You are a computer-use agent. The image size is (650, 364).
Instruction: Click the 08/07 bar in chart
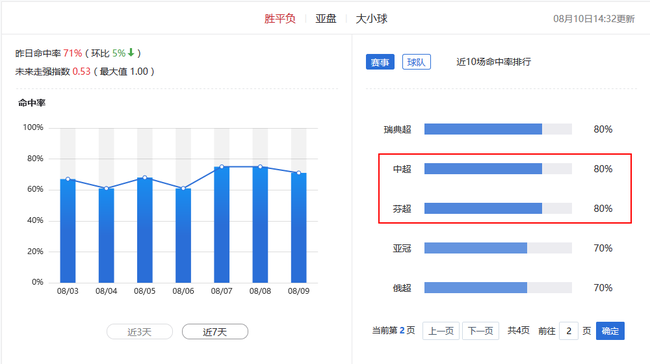(x=222, y=225)
